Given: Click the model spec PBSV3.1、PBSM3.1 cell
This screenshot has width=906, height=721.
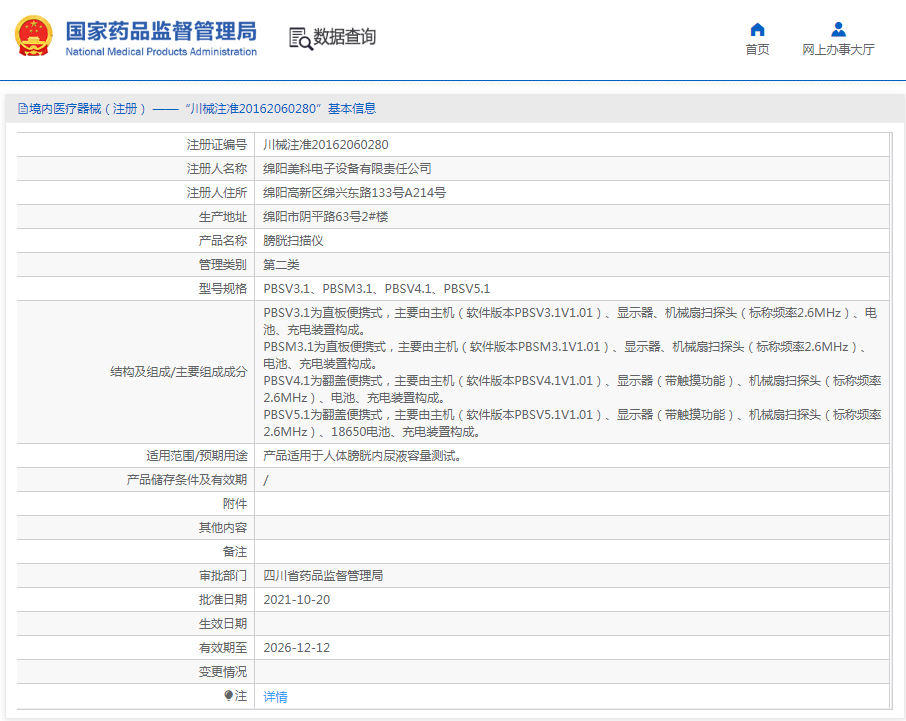Looking at the screenshot, I should (376, 289).
